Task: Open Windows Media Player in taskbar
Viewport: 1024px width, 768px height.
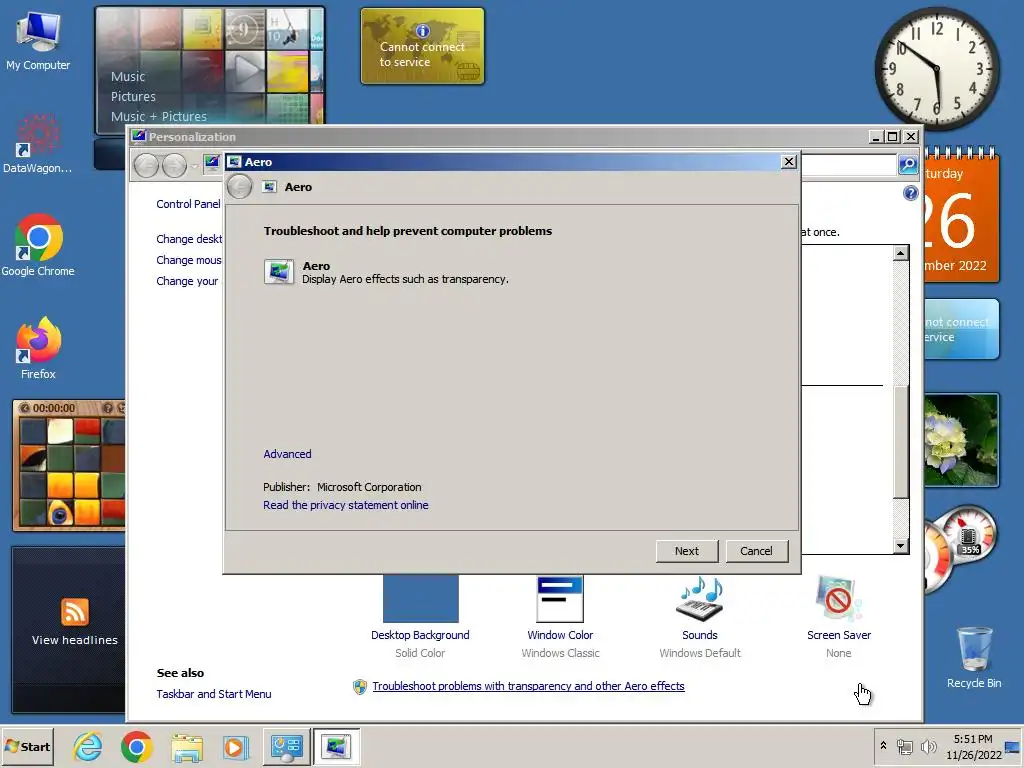Action: tap(236, 747)
